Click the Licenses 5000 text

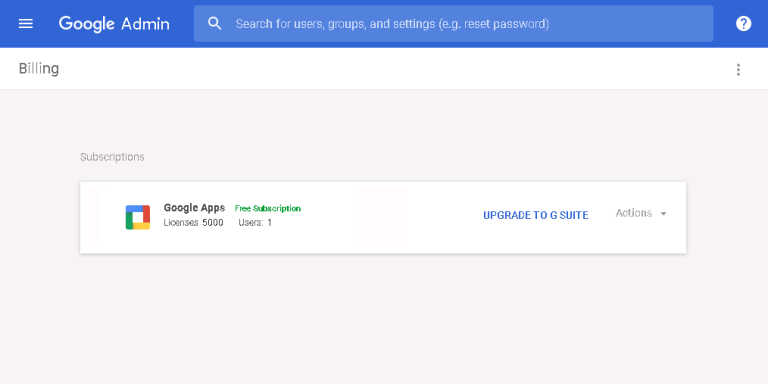193,223
